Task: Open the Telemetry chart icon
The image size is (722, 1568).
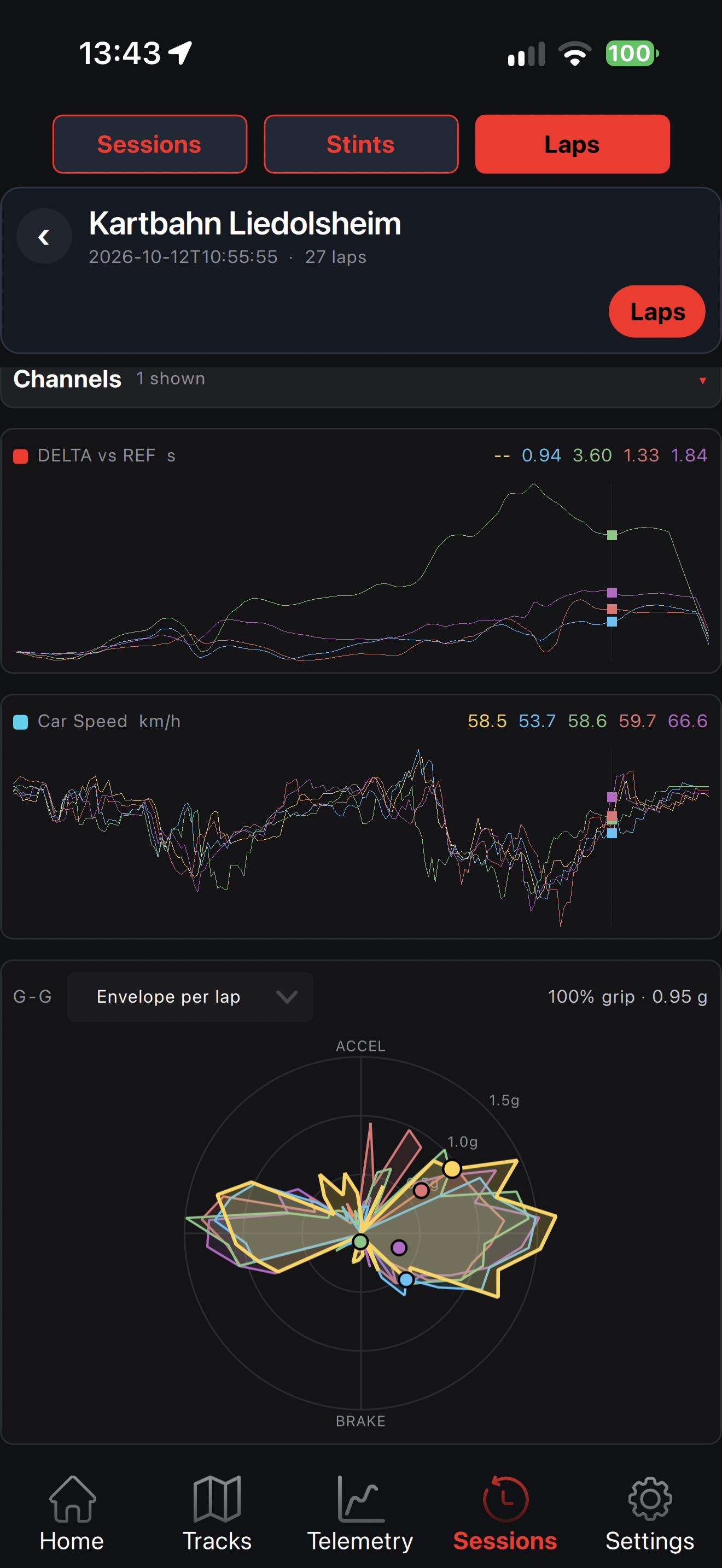Action: 360,1499
